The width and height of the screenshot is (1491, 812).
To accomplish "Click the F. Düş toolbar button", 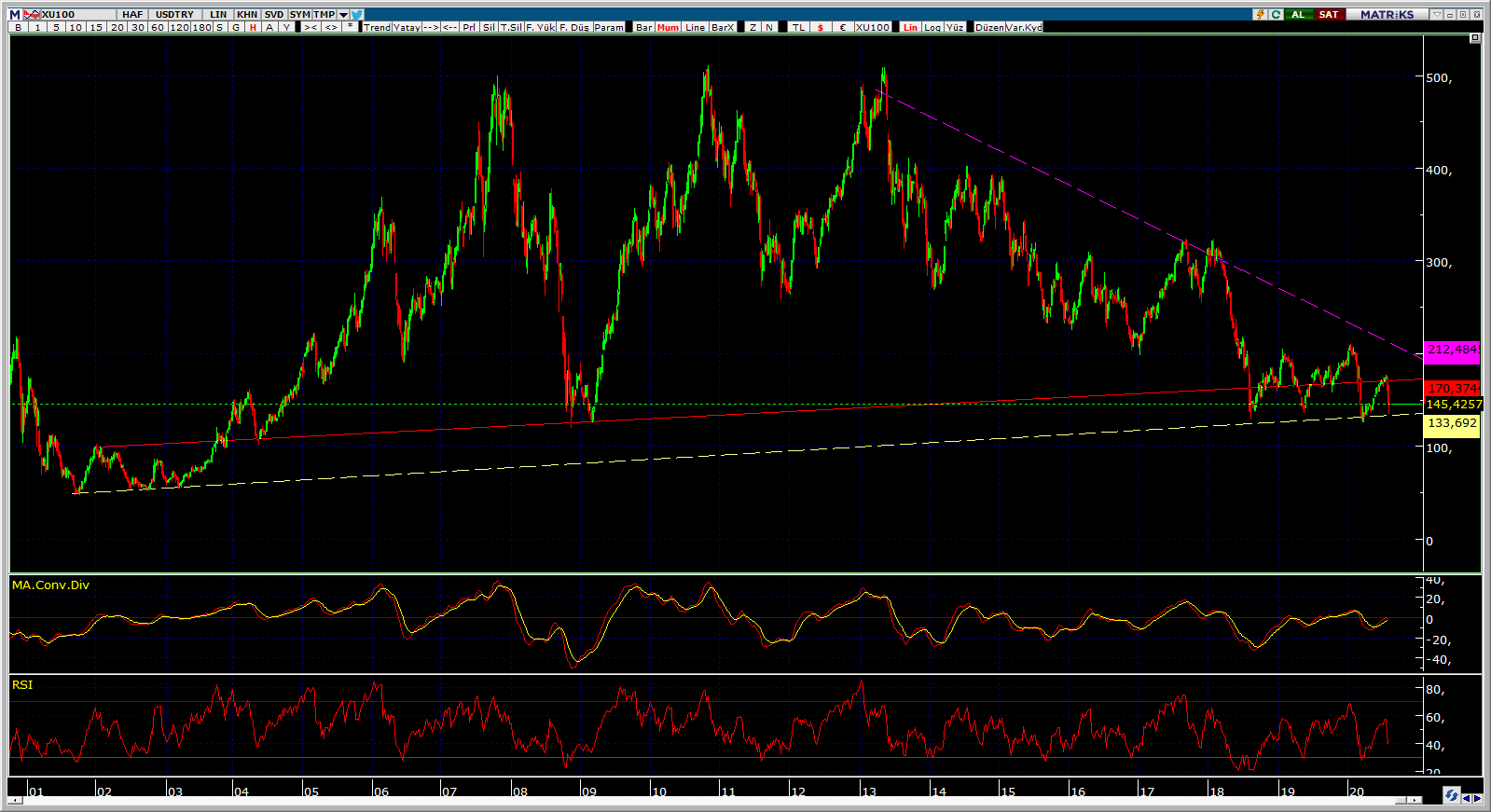I will [x=574, y=27].
